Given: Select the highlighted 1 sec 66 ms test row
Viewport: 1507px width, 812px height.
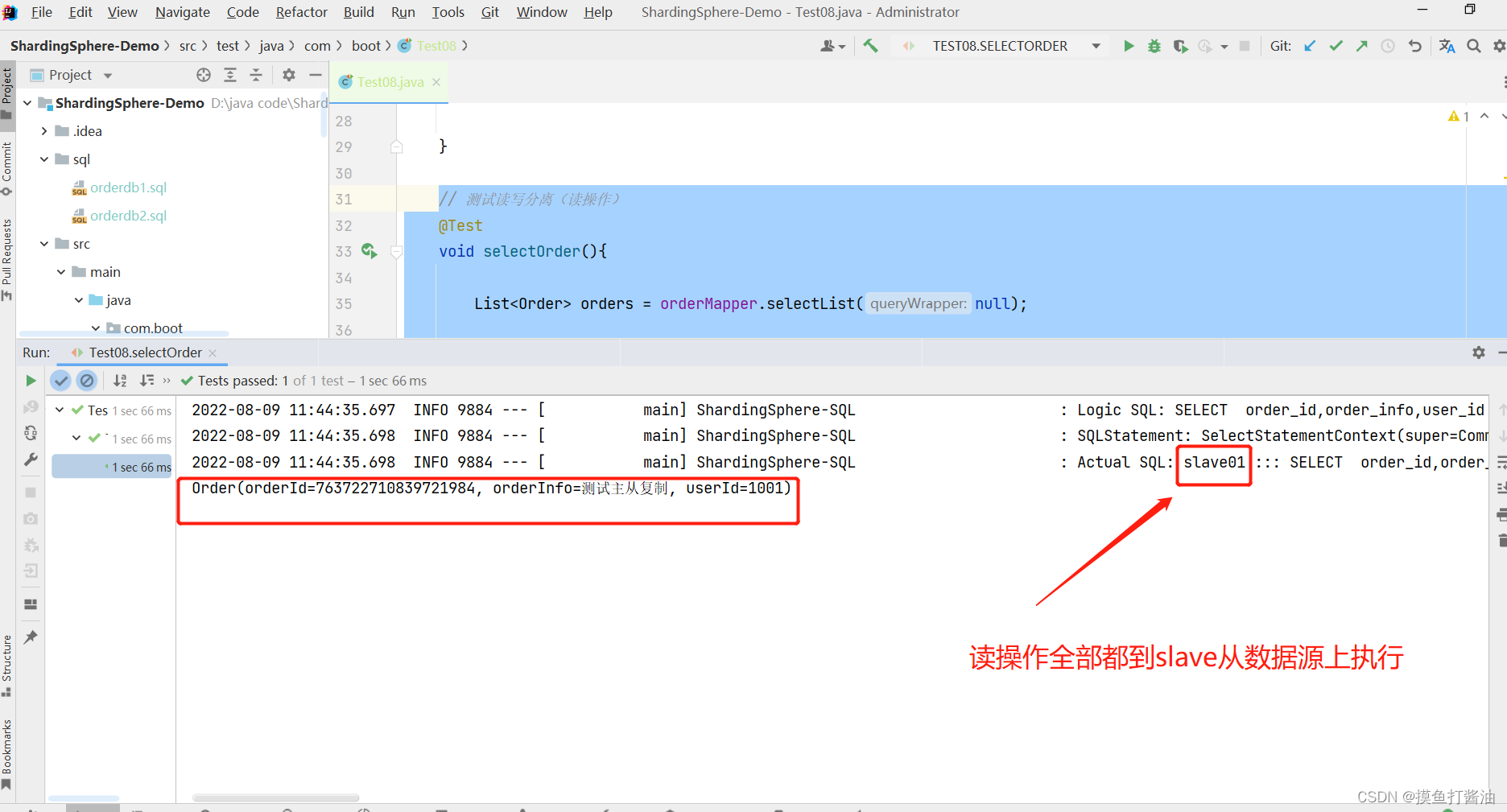Looking at the screenshot, I should click(x=112, y=467).
